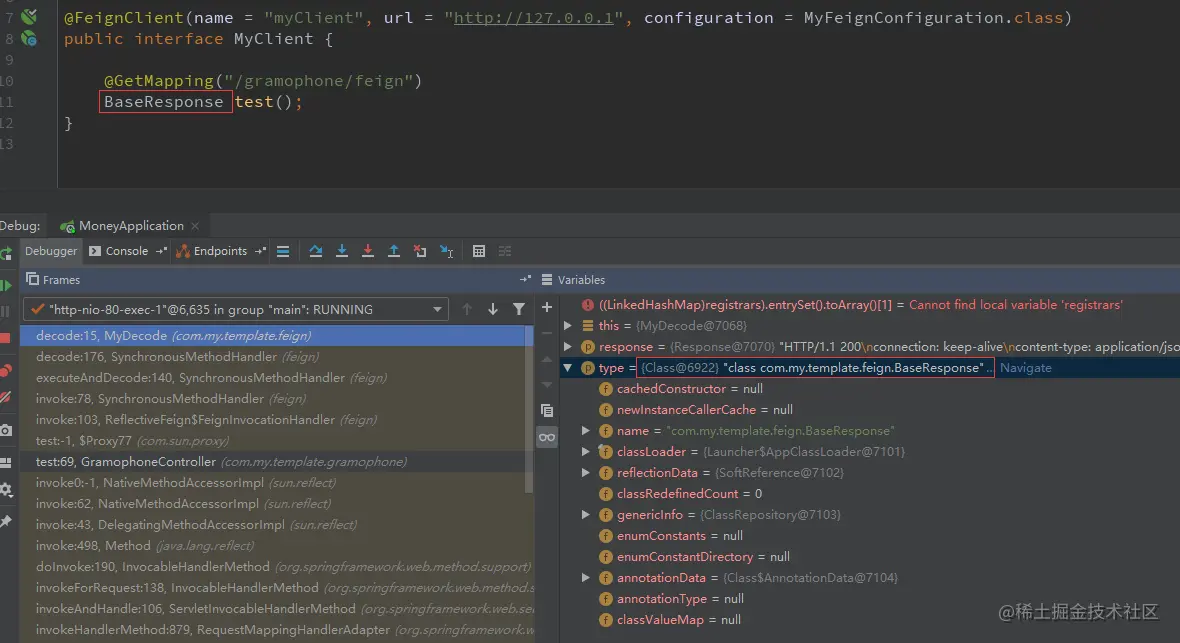Viewport: 1180px width, 643px height.
Task: Click the pin arrow next to Console
Action: tap(161, 251)
